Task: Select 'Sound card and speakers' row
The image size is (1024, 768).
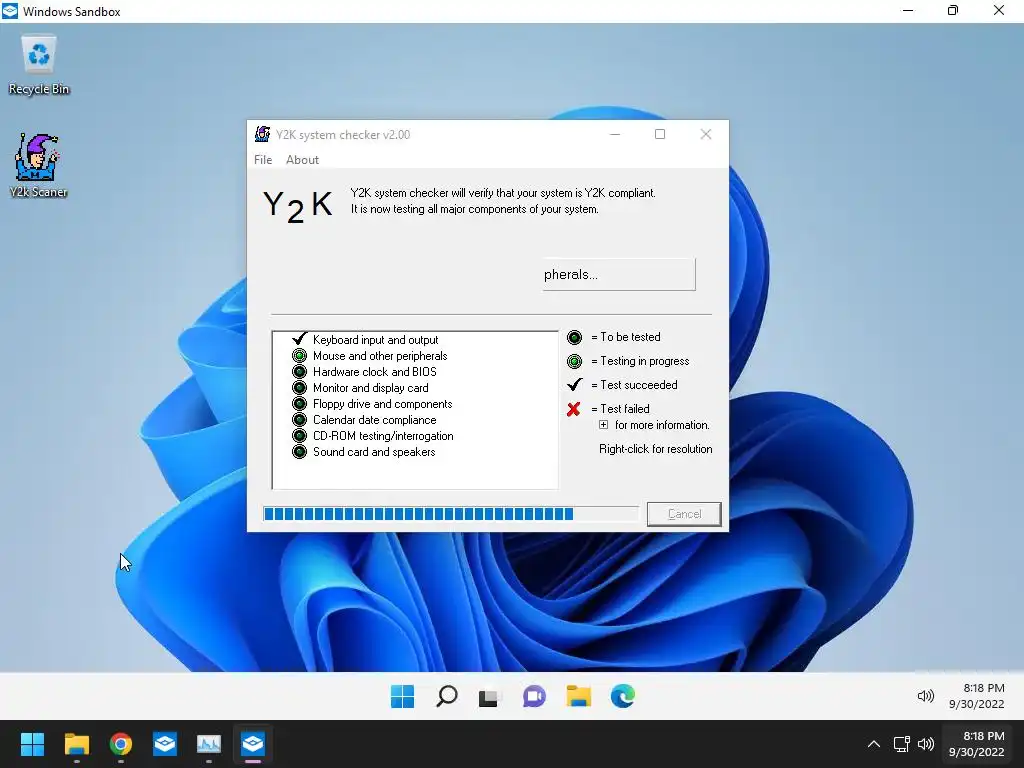Action: point(374,452)
